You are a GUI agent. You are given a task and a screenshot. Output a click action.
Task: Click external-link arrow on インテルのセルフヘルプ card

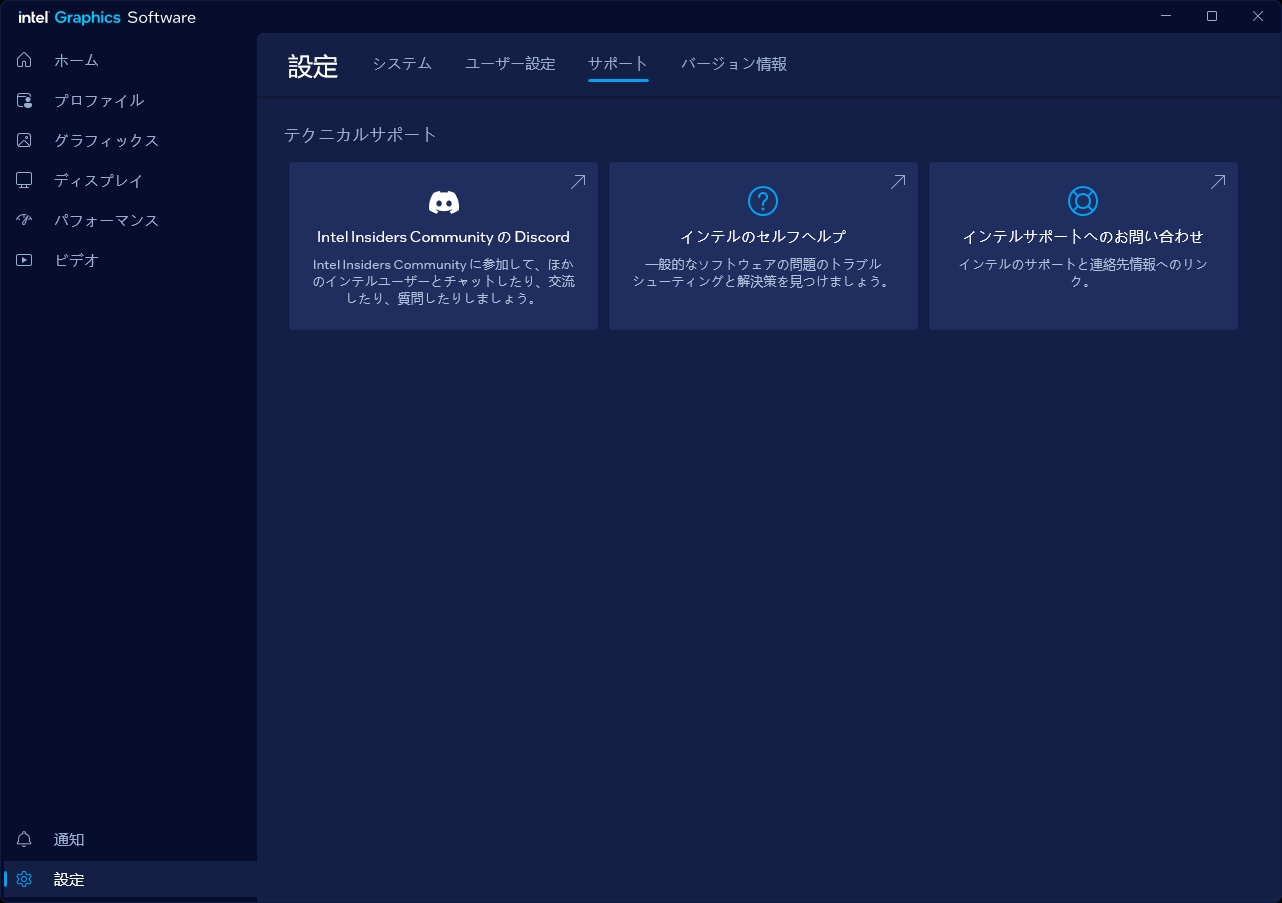[x=898, y=182]
